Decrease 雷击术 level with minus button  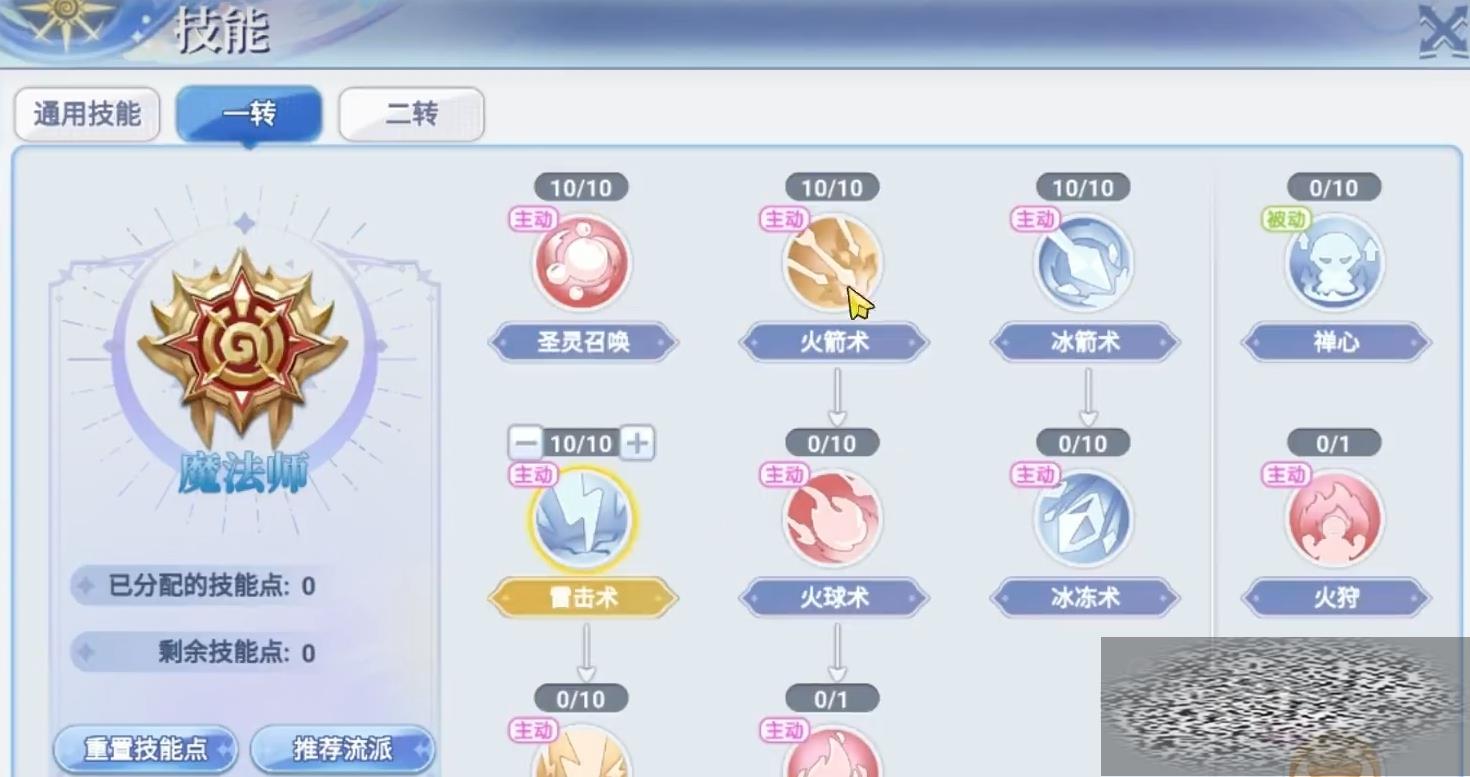click(525, 442)
